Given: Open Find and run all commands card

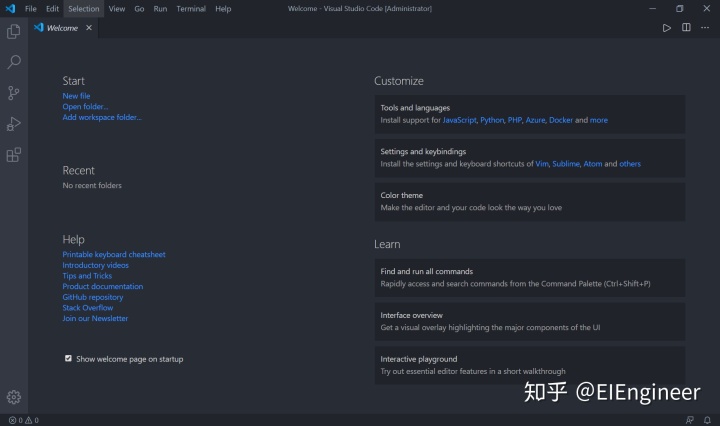Looking at the screenshot, I should 530,278.
